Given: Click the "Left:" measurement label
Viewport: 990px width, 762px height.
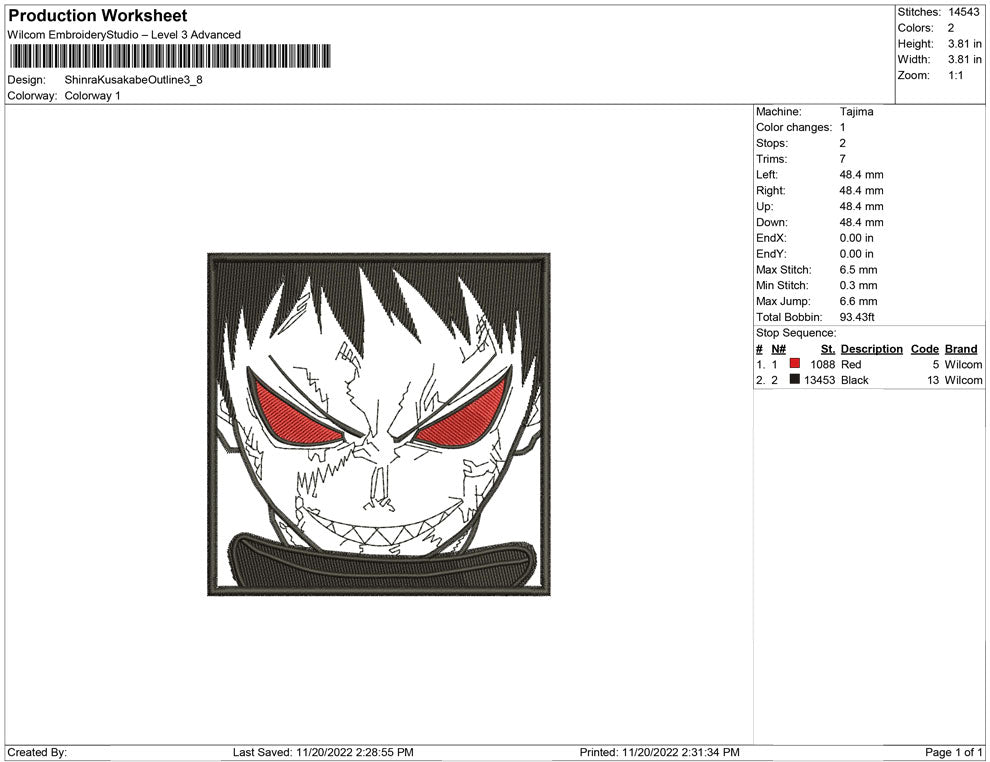Looking at the screenshot, I should coord(766,175).
